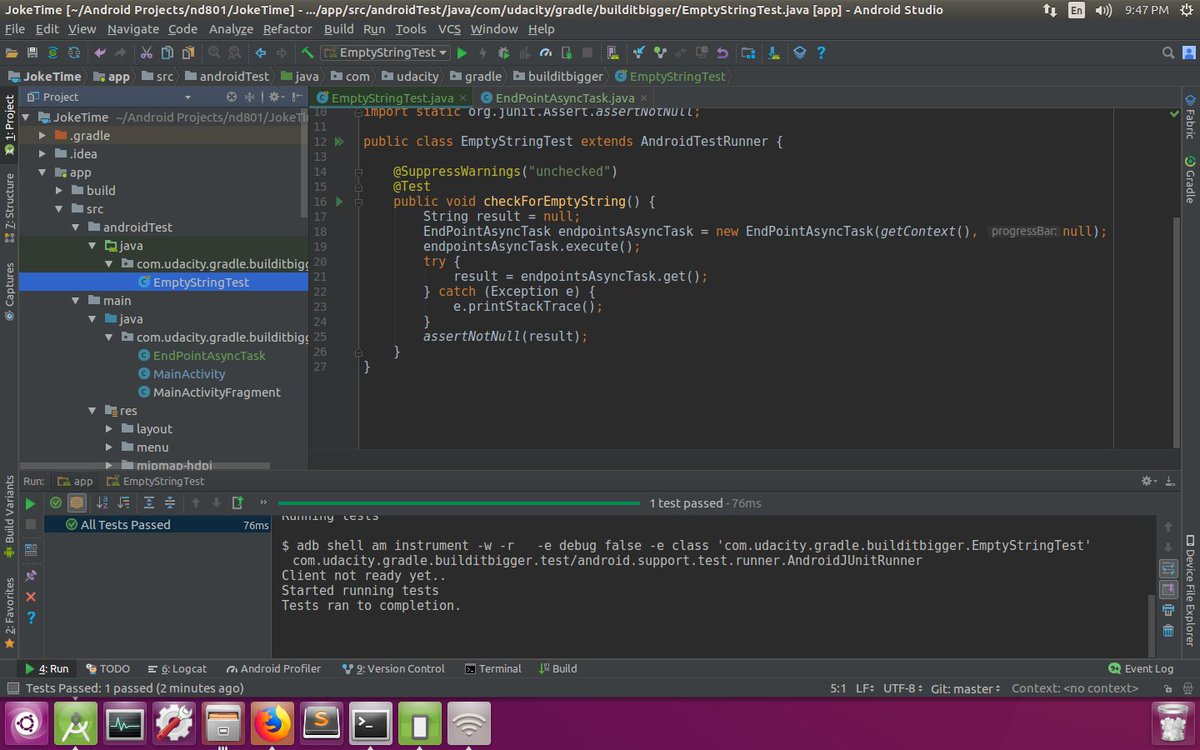Viewport: 1200px width, 750px height.
Task: Click Firefox icon in Ubuntu dock
Action: click(271, 723)
